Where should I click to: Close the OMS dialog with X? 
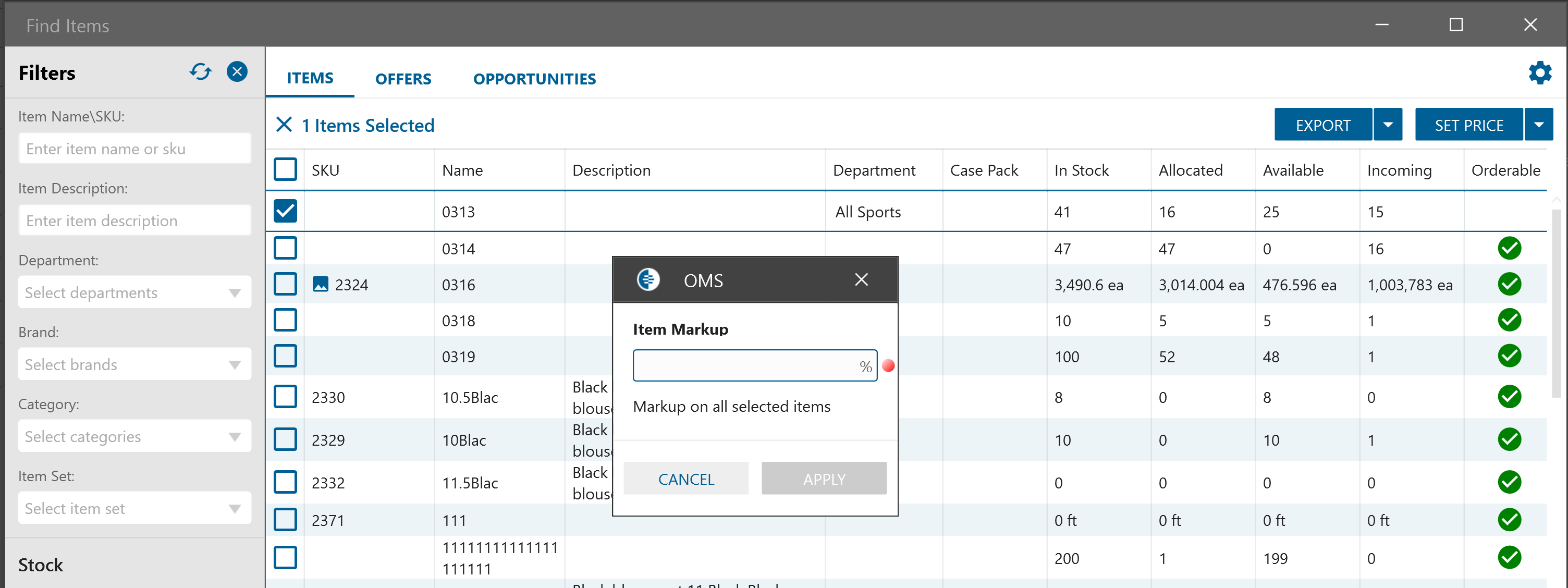click(861, 280)
